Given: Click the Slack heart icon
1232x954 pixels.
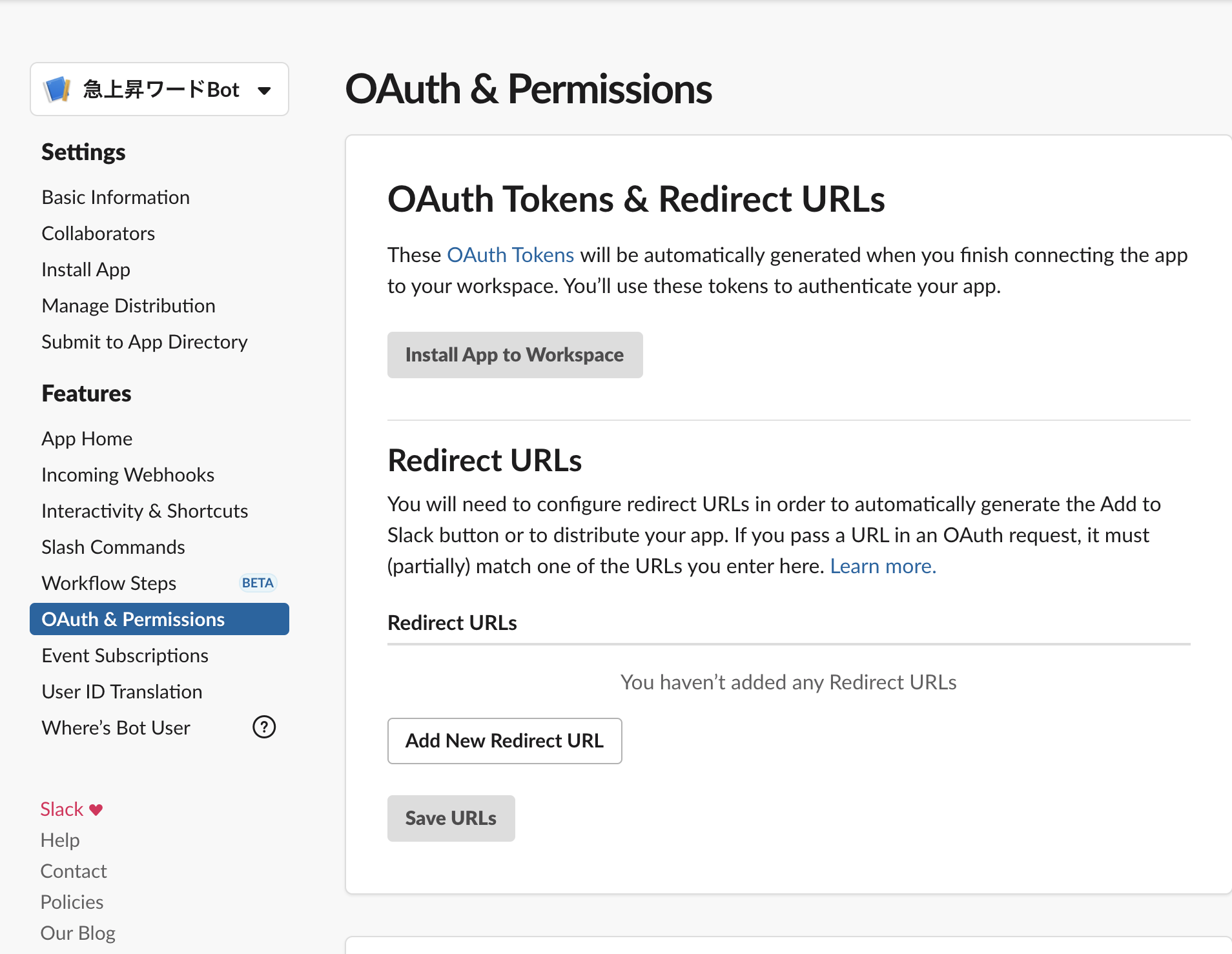Looking at the screenshot, I should click(x=96, y=809).
